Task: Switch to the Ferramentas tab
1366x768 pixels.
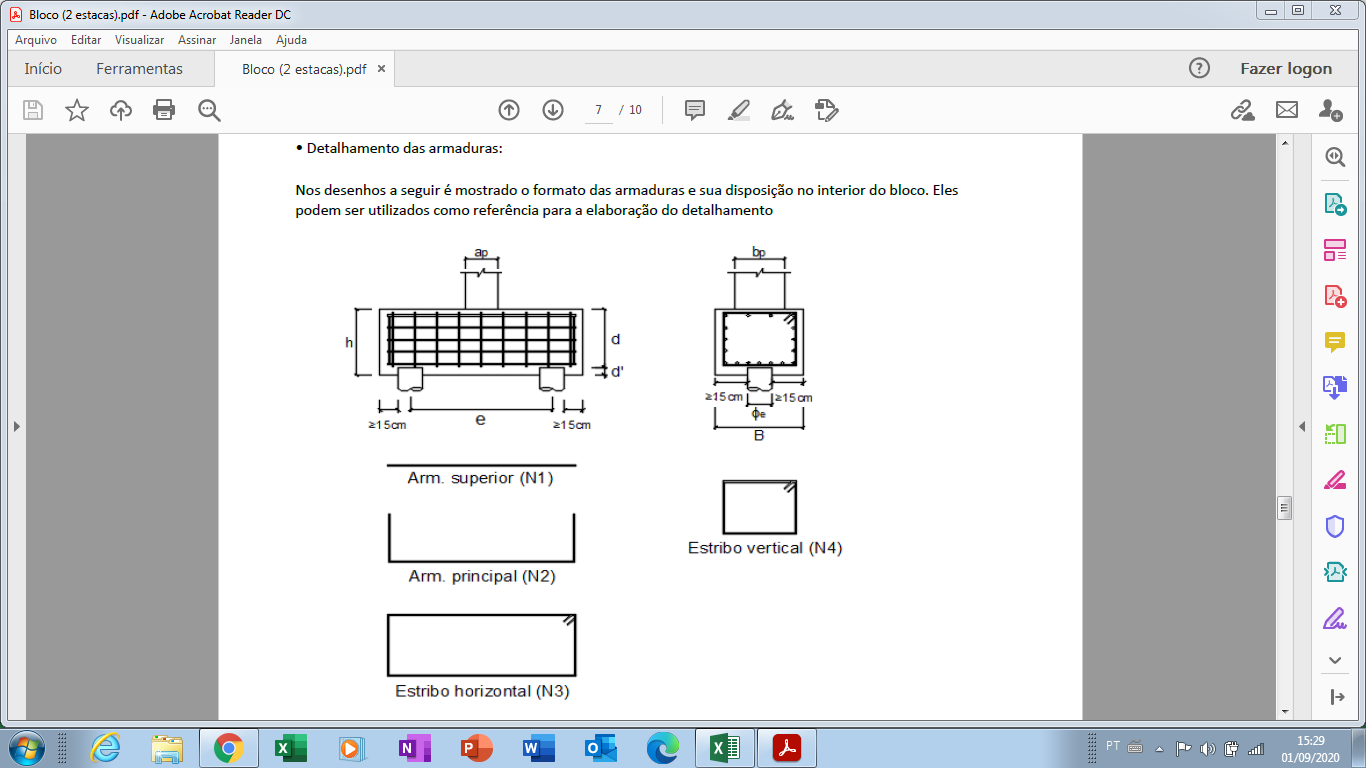Action: coord(140,69)
